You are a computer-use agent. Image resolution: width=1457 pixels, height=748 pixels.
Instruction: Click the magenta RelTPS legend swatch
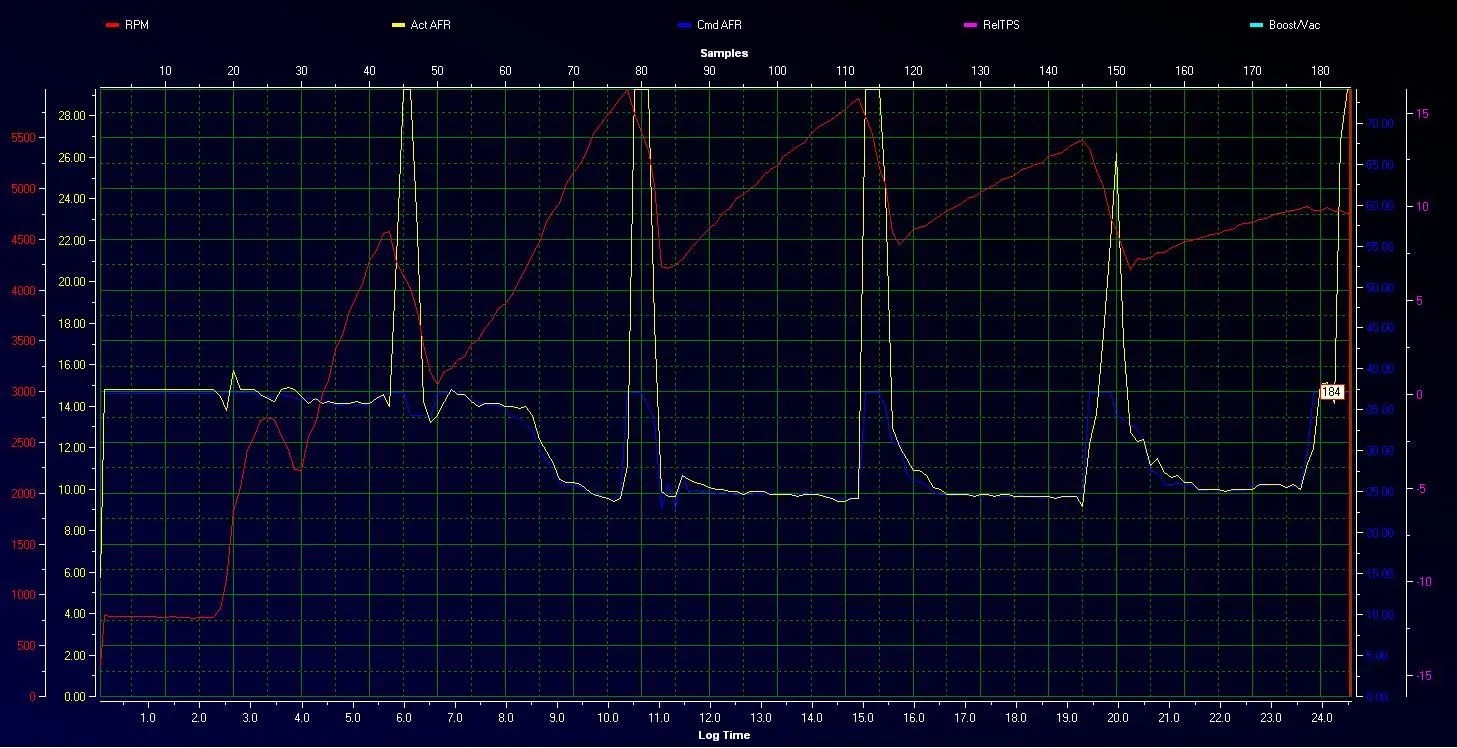pos(970,25)
